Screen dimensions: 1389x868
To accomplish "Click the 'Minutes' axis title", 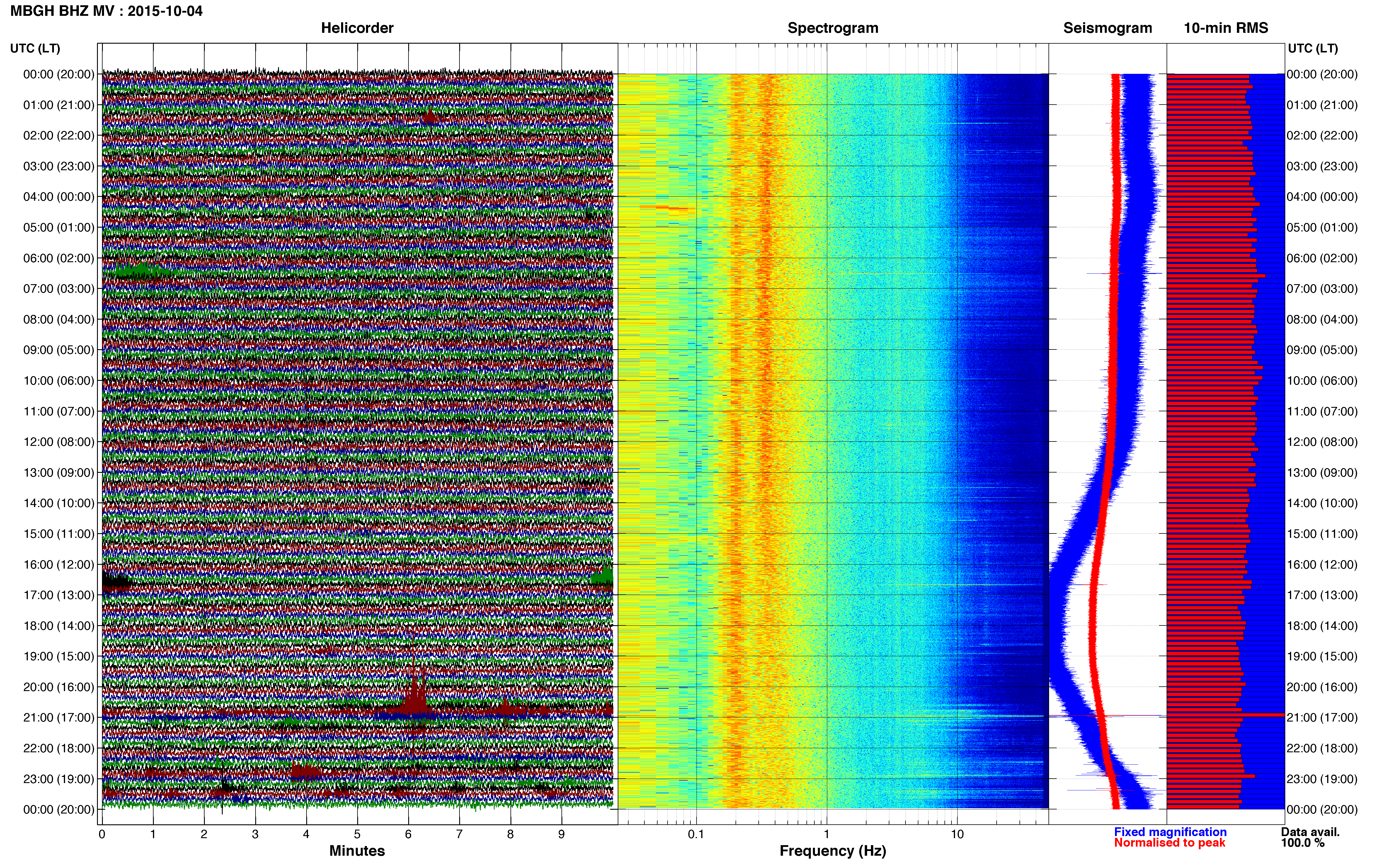I will coord(357,851).
